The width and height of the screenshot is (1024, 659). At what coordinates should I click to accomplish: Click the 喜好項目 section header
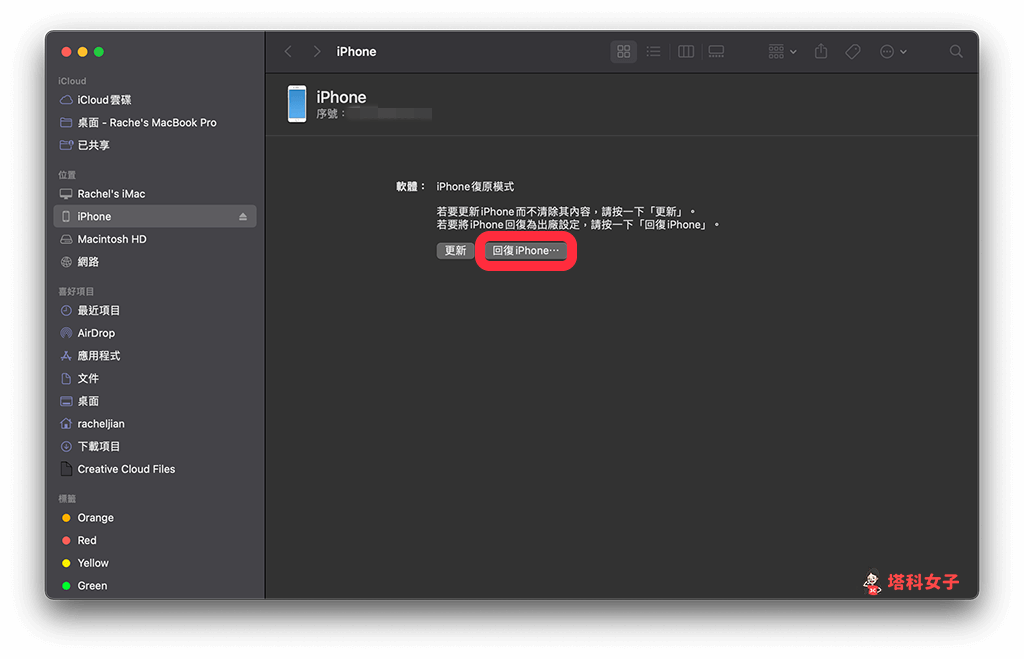tap(76, 291)
